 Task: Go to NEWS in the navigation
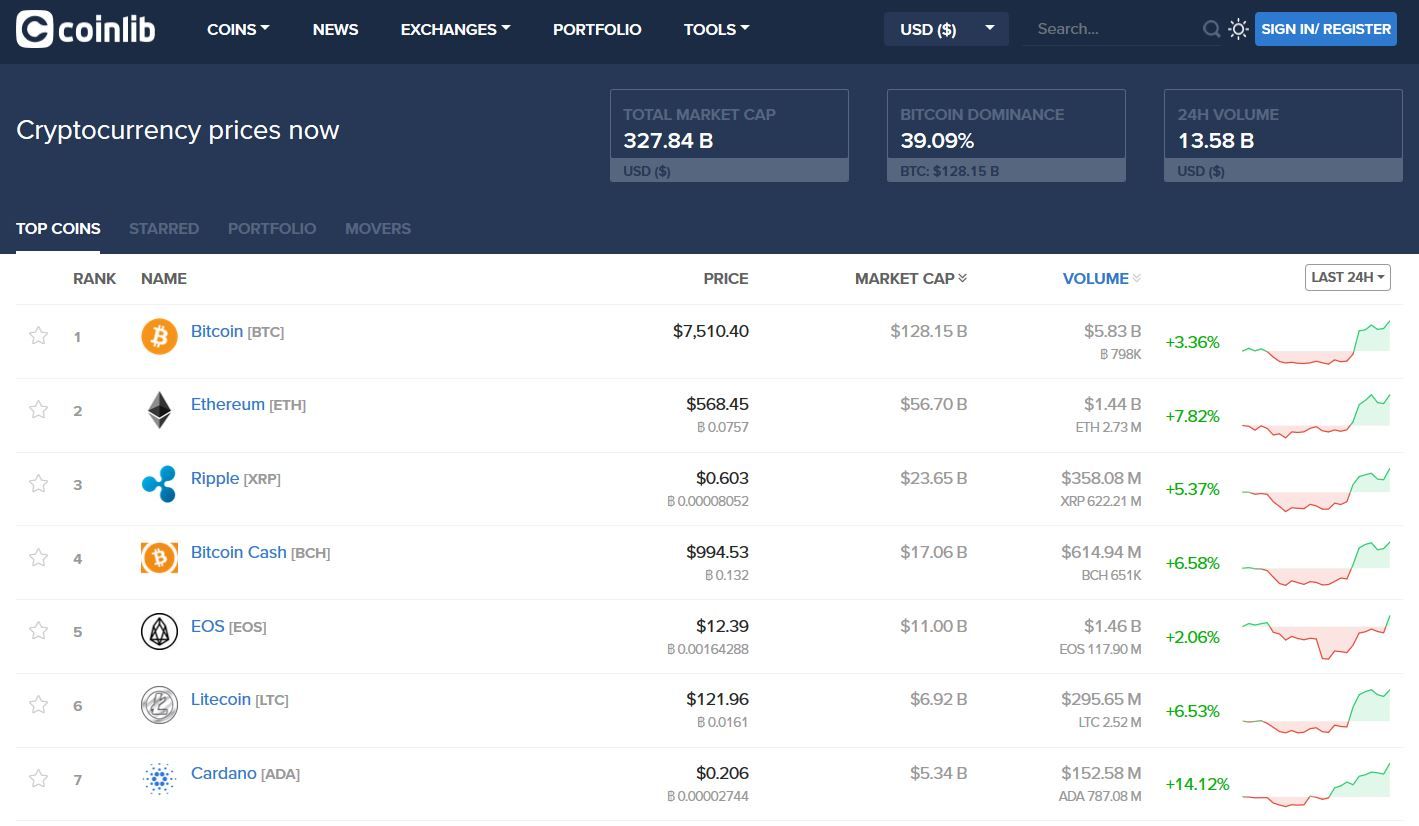pyautogui.click(x=335, y=29)
